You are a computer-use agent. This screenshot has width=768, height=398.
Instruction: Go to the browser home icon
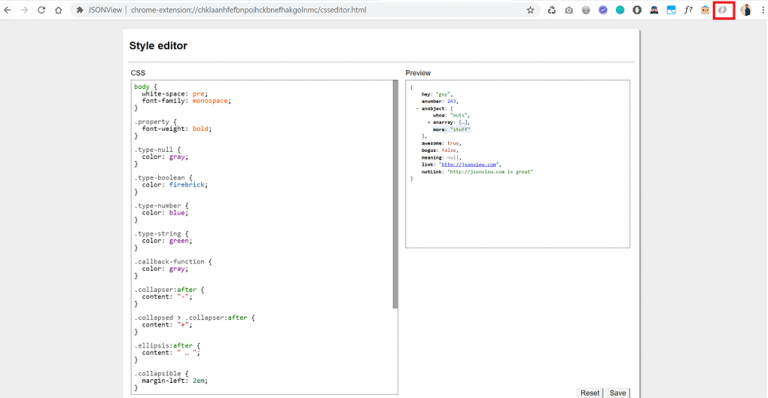coord(58,10)
